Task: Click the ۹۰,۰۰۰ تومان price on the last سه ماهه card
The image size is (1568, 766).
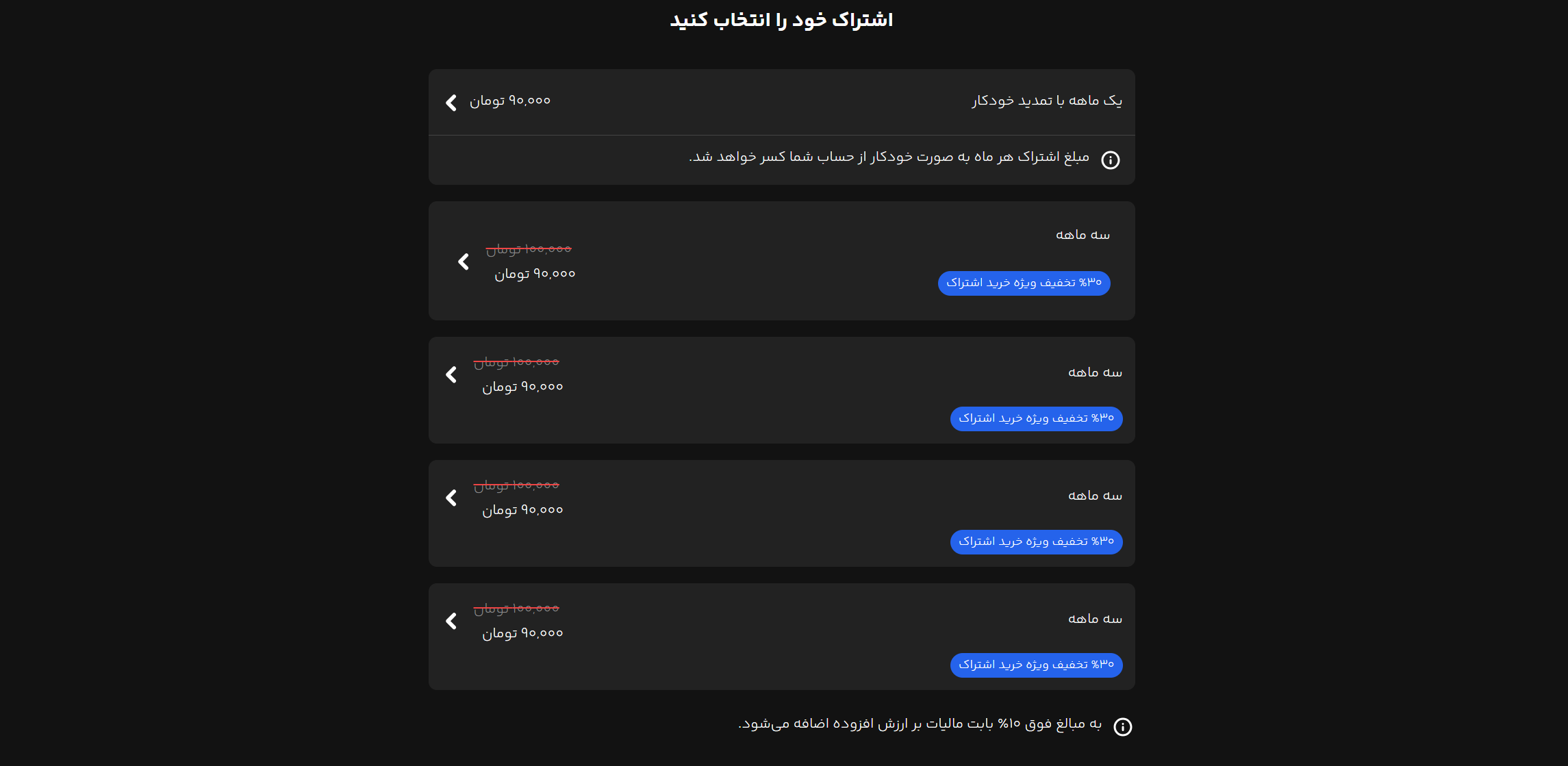Action: click(522, 633)
